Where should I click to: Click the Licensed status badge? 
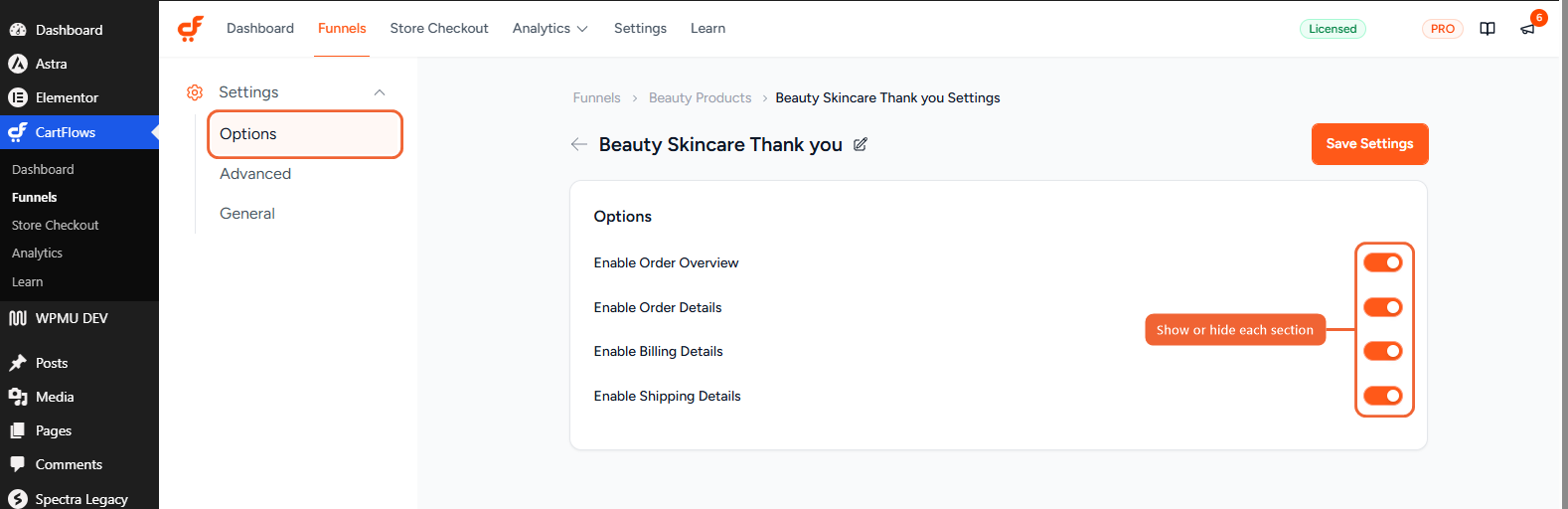[x=1333, y=29]
